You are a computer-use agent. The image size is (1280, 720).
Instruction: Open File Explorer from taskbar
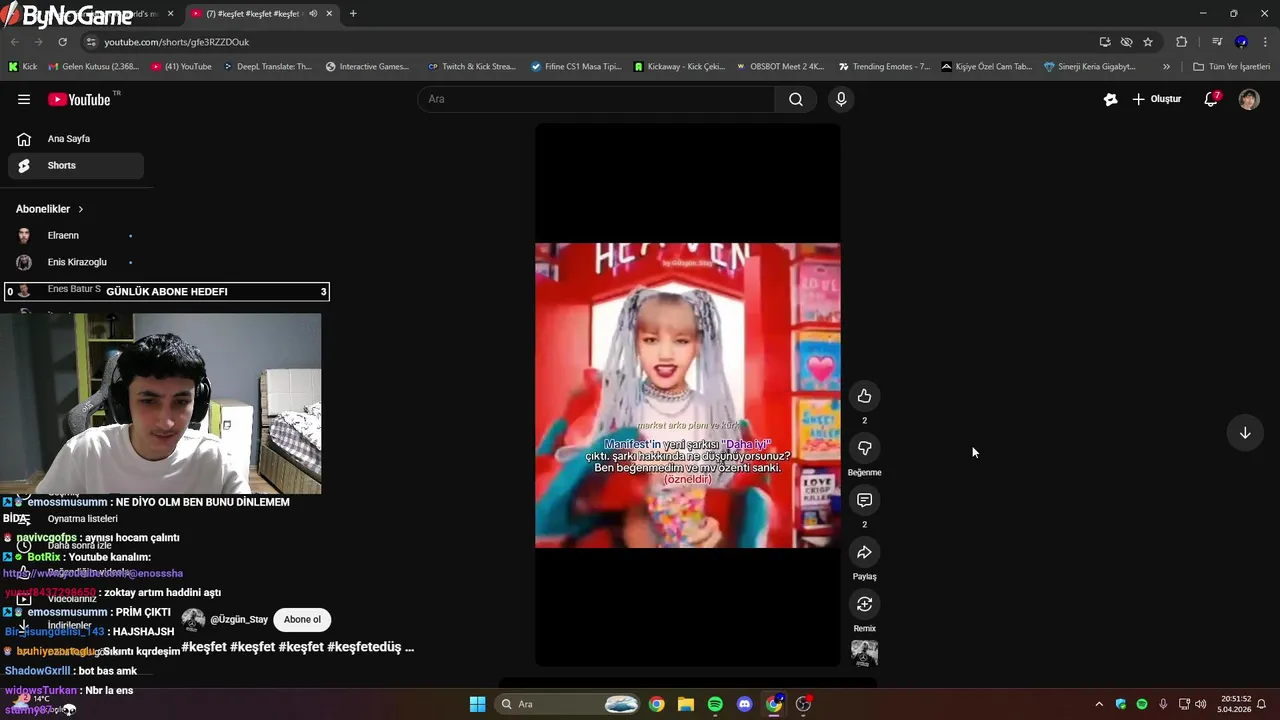(x=686, y=704)
